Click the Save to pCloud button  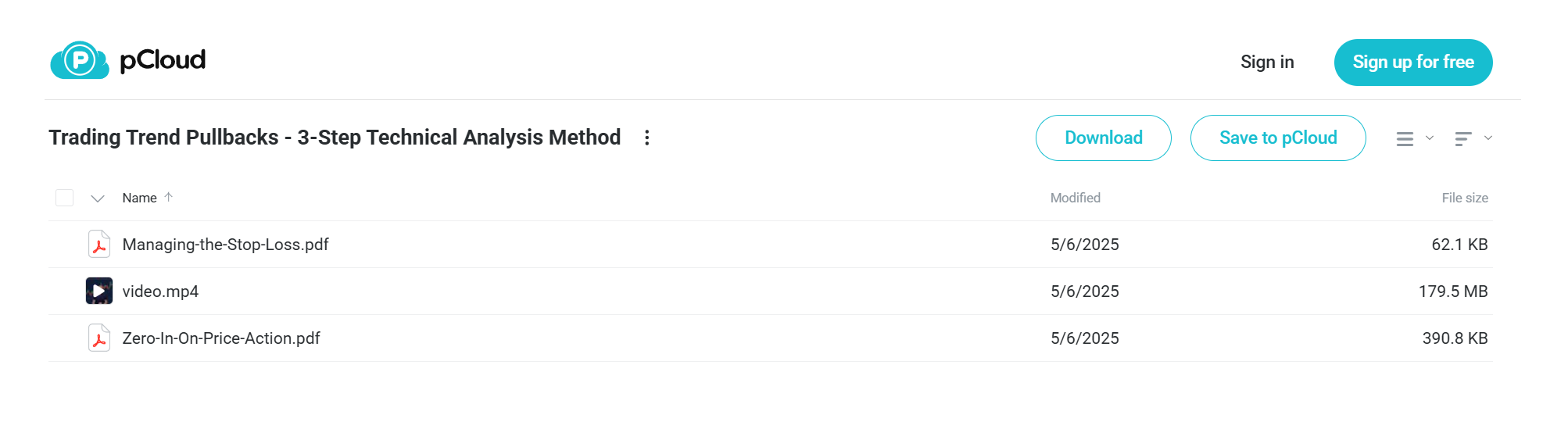1278,138
